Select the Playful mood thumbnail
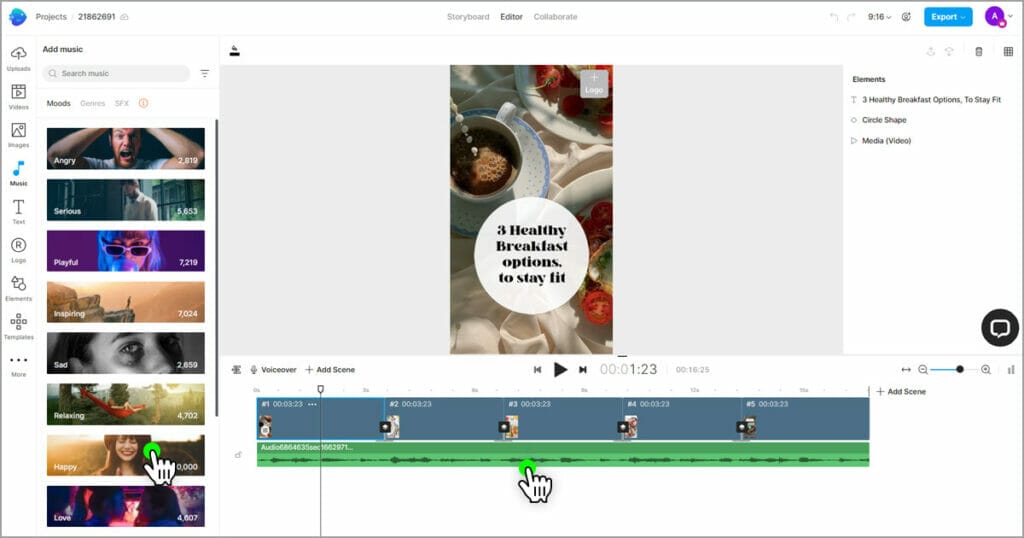Viewport: 1024px width, 538px height. [x=125, y=251]
